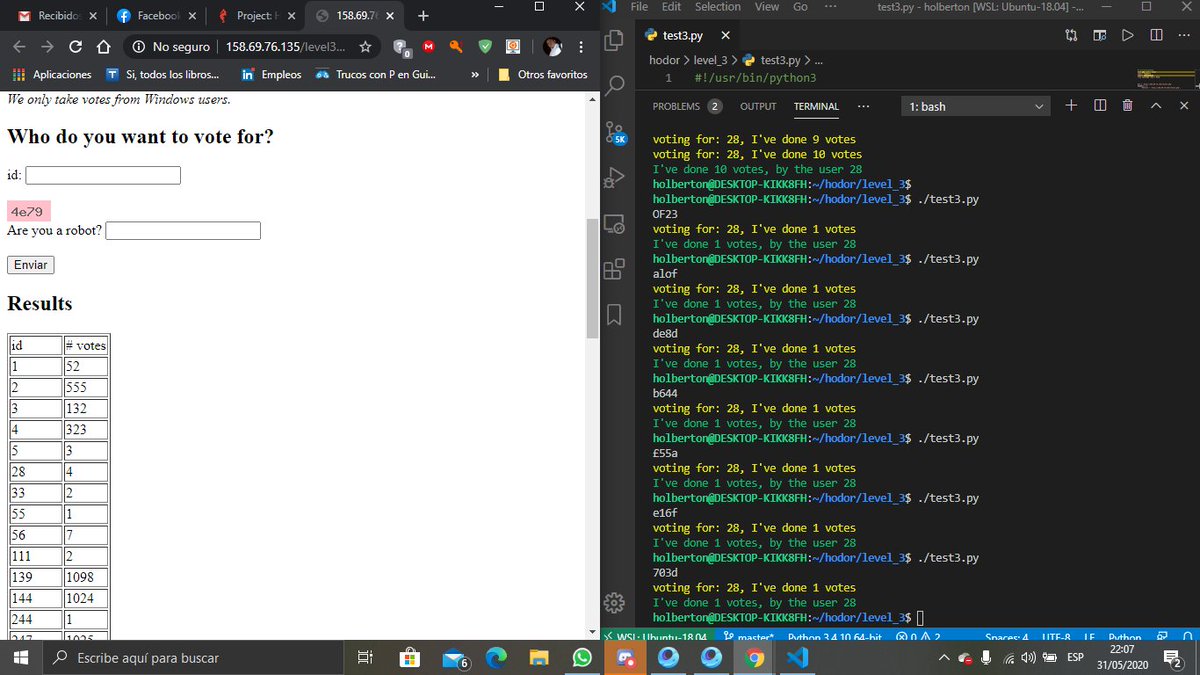
Task: Open Chrome profile avatar
Action: (553, 47)
